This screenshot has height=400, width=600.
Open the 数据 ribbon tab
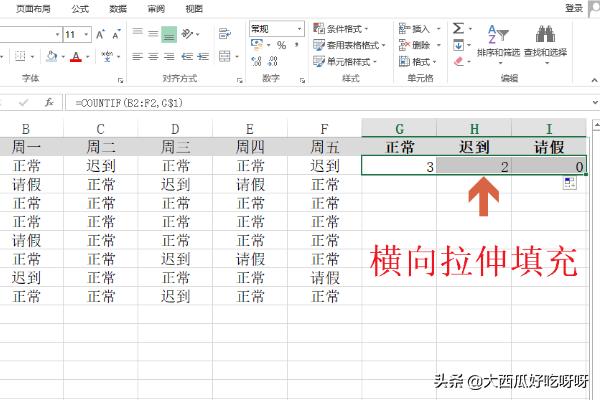tap(118, 8)
